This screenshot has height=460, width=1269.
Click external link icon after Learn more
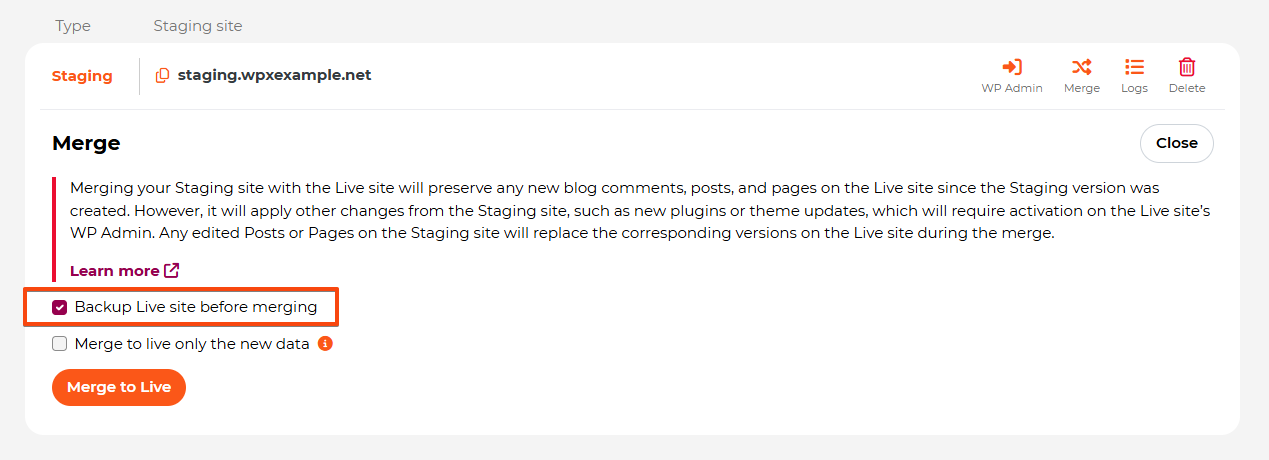point(172,271)
